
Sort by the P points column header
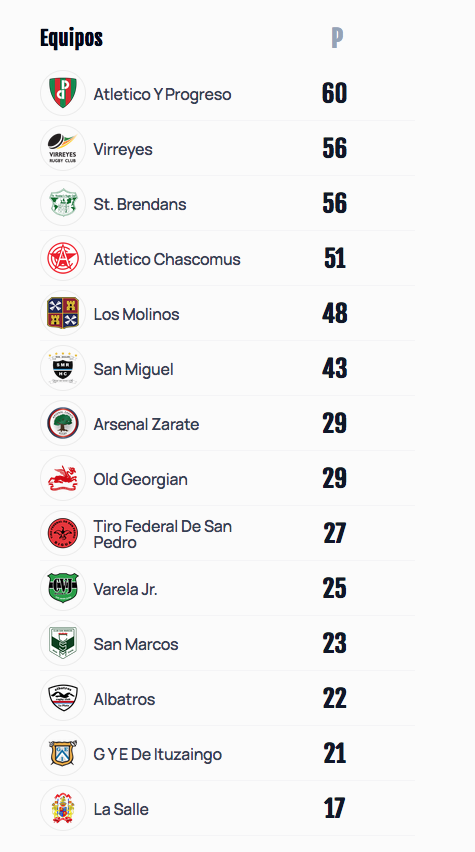[337, 38]
